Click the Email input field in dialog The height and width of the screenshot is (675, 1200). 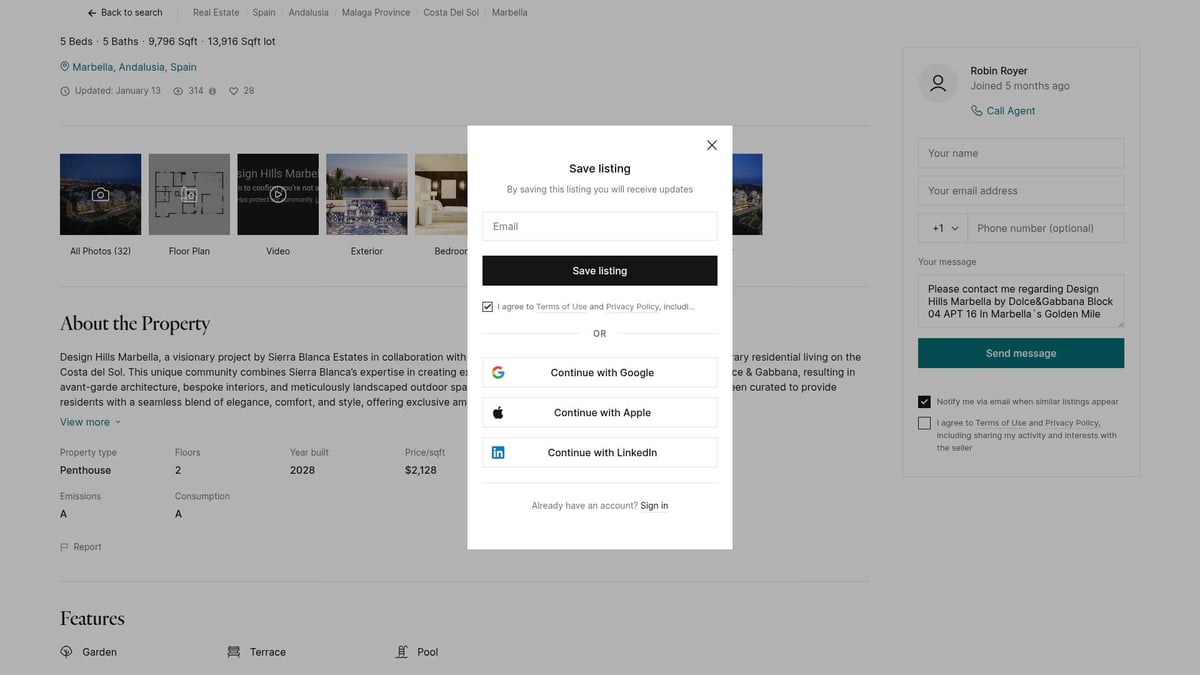coord(599,226)
